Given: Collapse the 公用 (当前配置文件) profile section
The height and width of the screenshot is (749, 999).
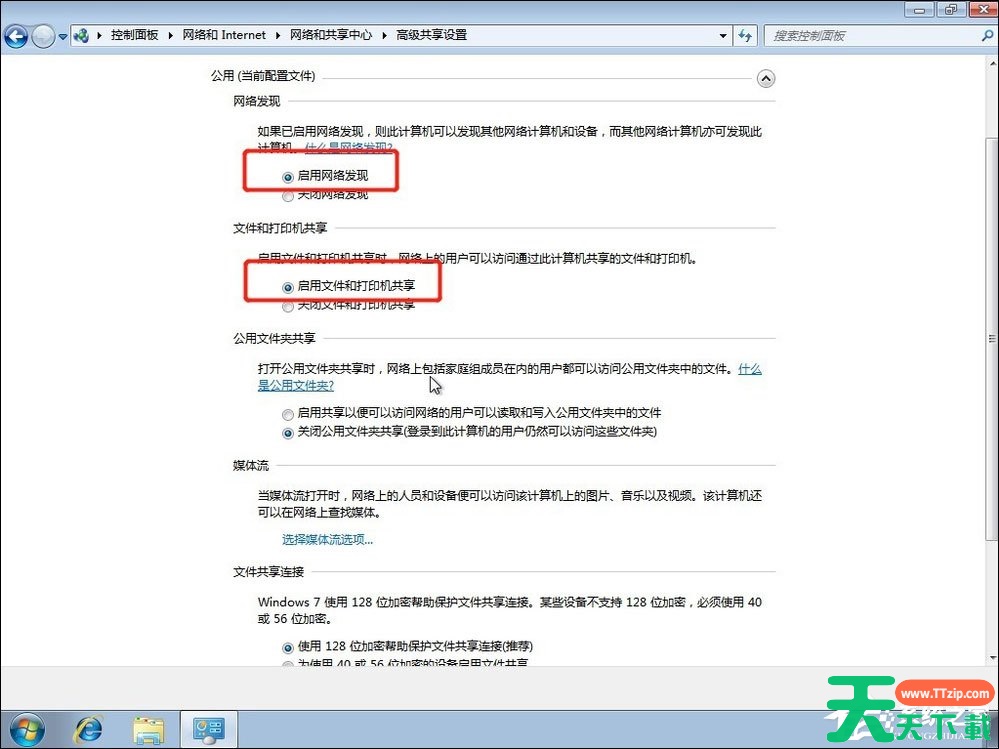Looking at the screenshot, I should pyautogui.click(x=766, y=78).
